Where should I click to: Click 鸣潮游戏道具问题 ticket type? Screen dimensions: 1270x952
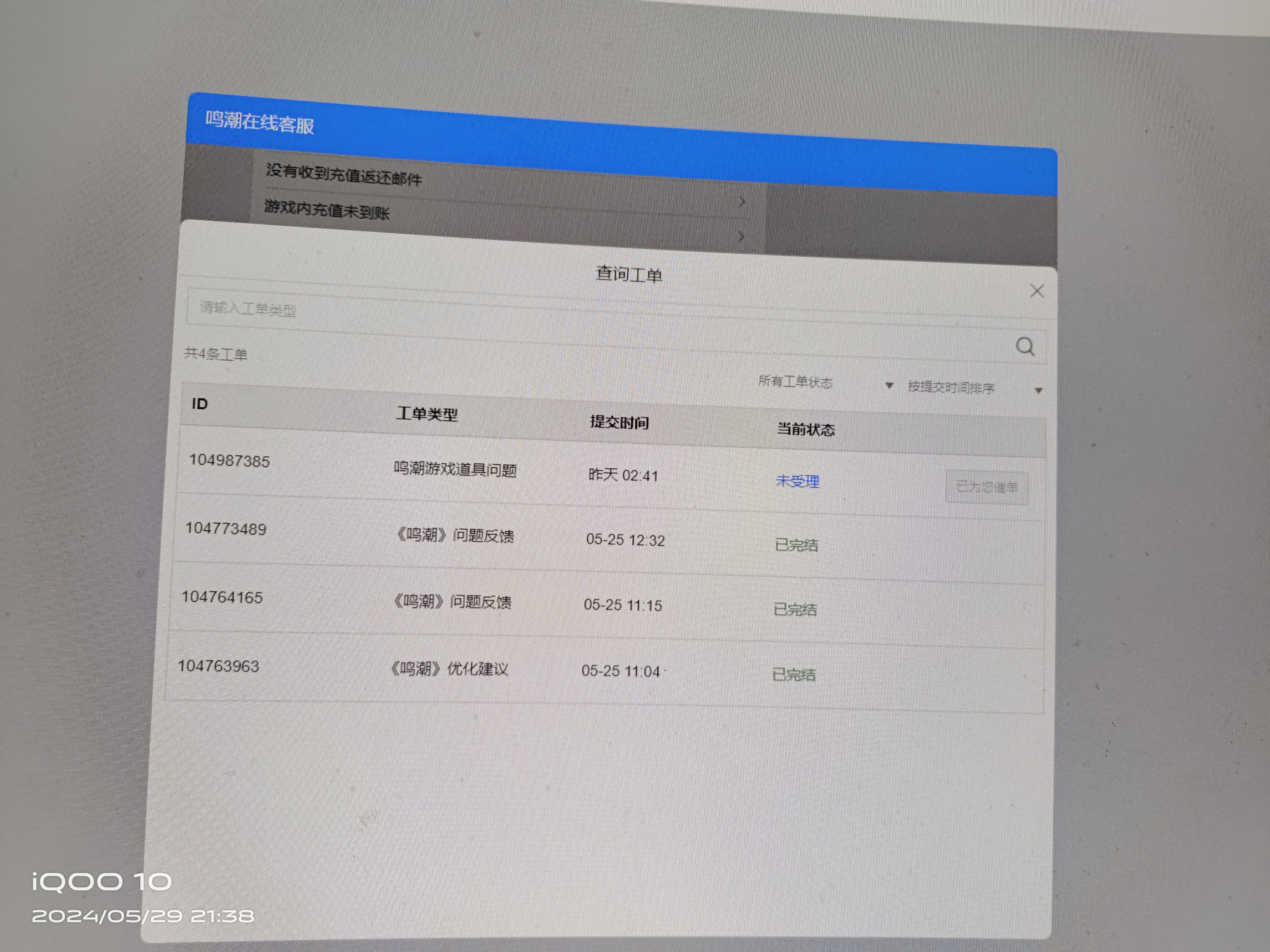pos(455,469)
